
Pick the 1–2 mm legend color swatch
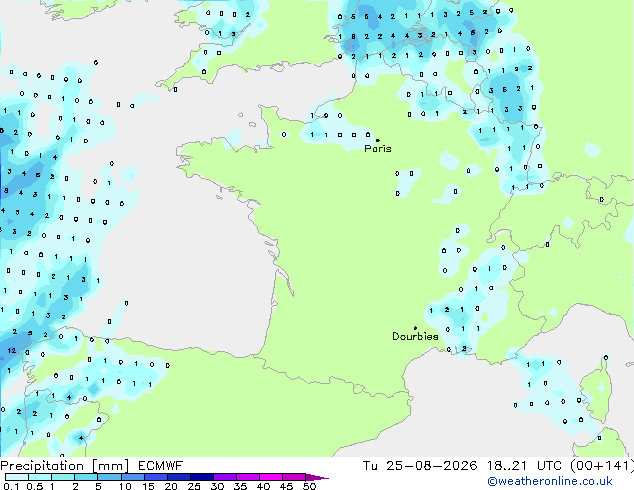pyautogui.click(x=63, y=477)
